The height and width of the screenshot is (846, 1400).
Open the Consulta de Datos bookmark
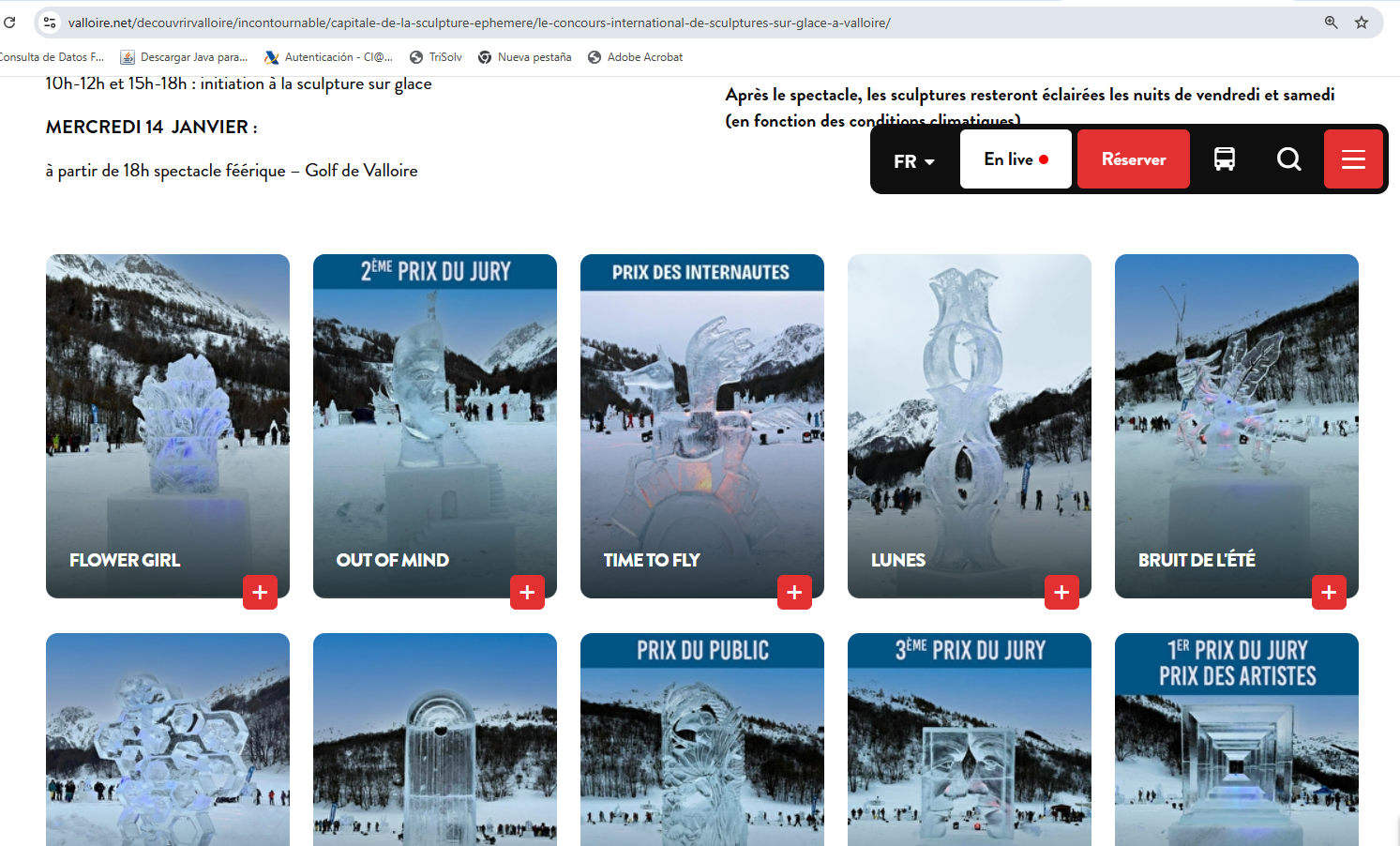click(x=52, y=57)
